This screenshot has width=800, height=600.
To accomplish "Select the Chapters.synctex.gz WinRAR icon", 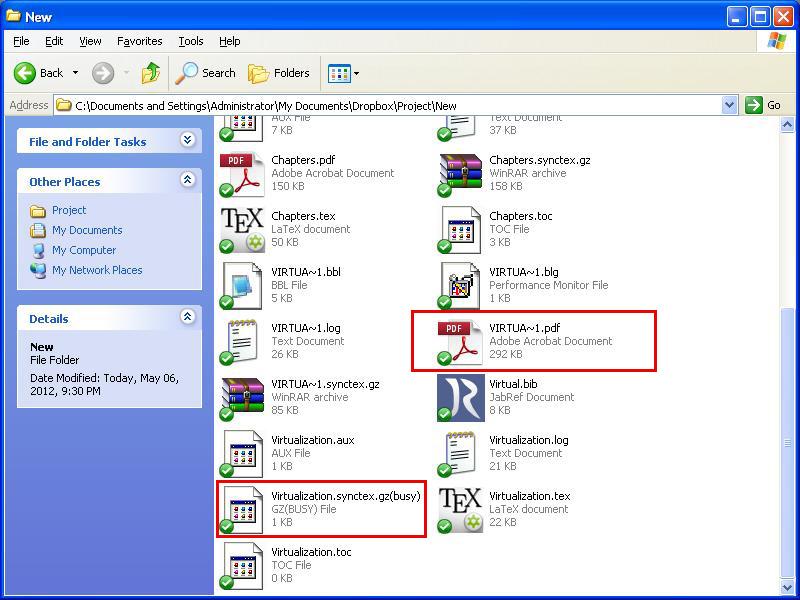I will [460, 174].
